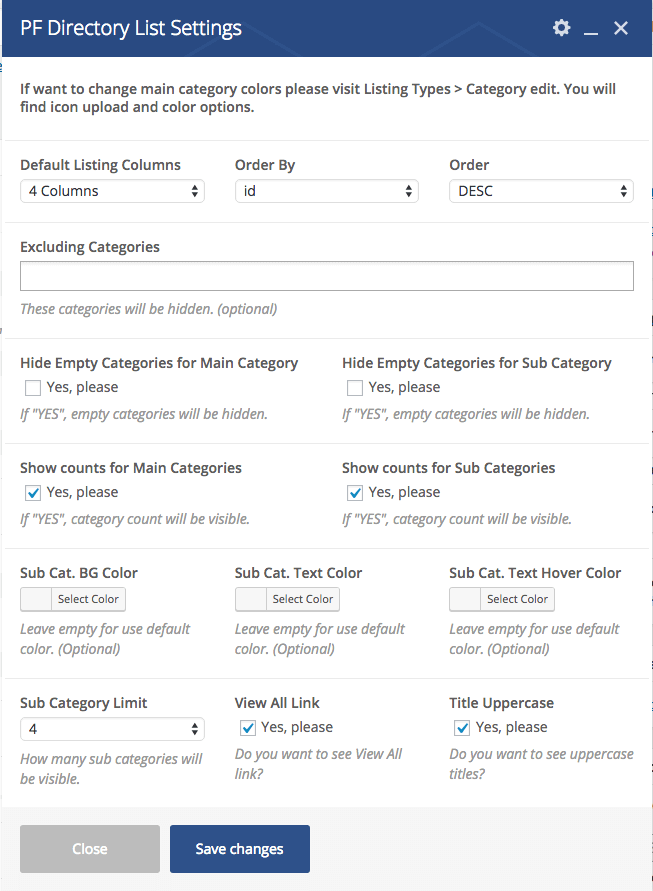Viewport: 653px width, 891px height.
Task: Click Select Color for Sub Cat. BG Color
Action: point(88,599)
